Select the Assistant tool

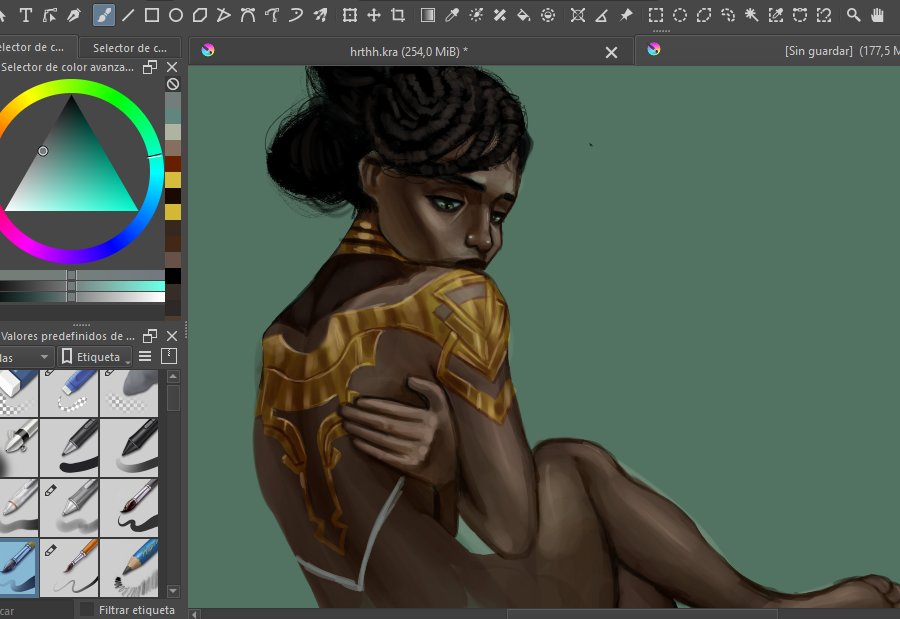tap(577, 15)
